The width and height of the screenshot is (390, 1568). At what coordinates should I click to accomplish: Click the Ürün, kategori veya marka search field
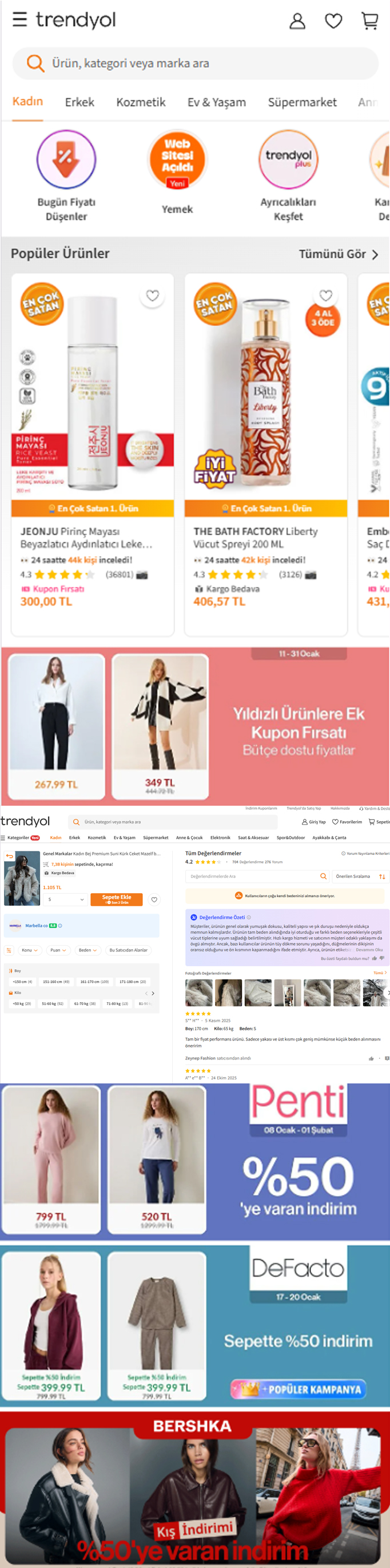(195, 63)
